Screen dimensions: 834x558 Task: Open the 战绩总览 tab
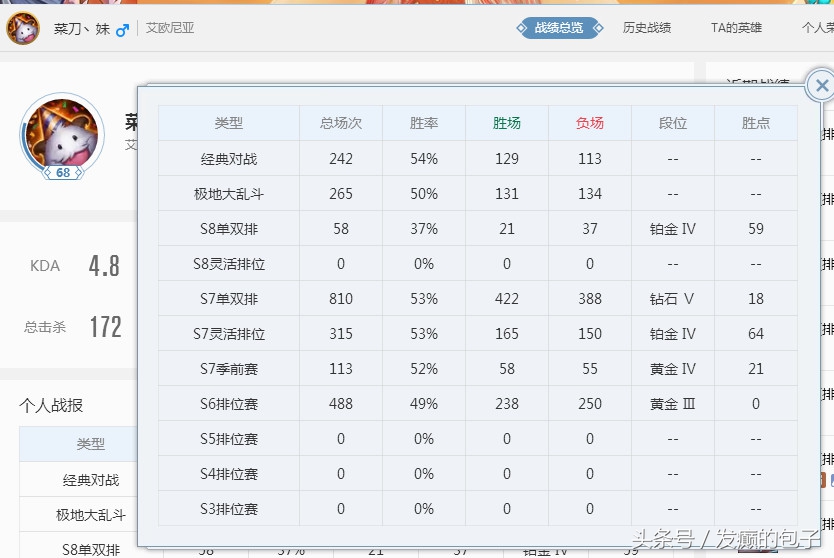pyautogui.click(x=559, y=28)
